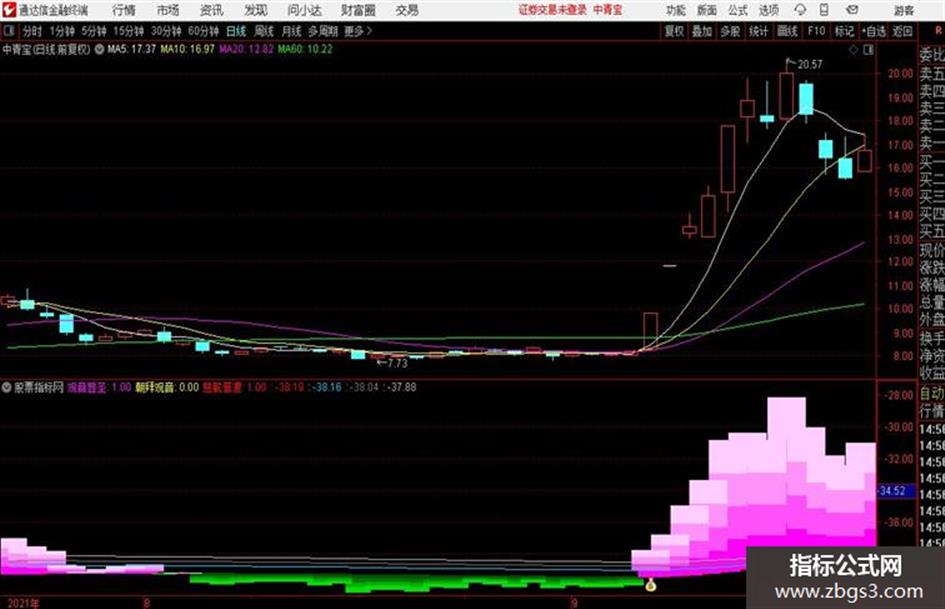Select the 周线 weekly chart tab
945x609 pixels.
coord(264,31)
